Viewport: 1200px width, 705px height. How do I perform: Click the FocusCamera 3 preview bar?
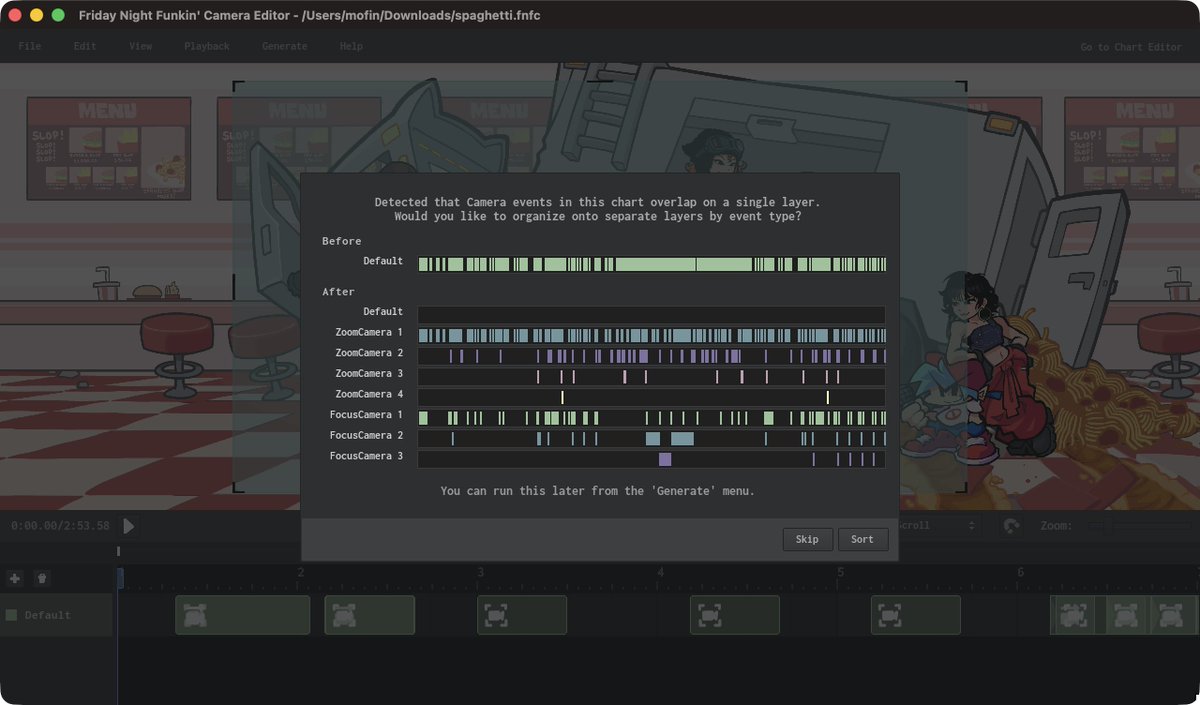pos(651,459)
